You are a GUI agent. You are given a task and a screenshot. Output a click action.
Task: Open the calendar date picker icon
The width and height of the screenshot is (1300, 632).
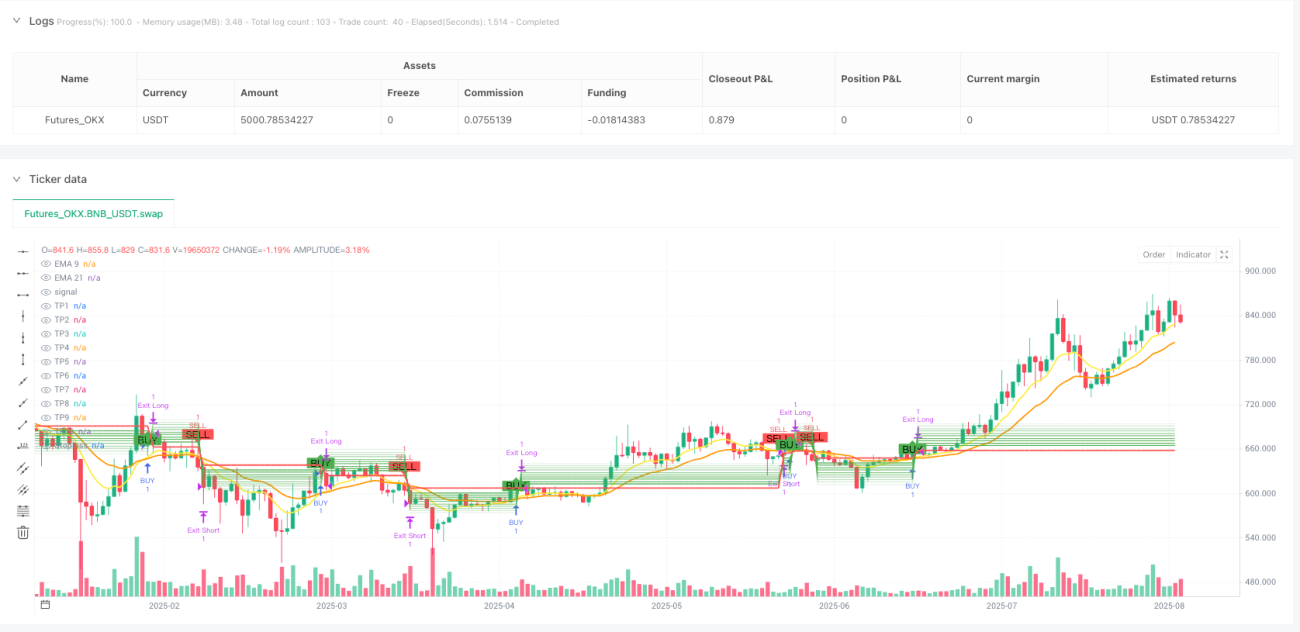click(x=44, y=605)
